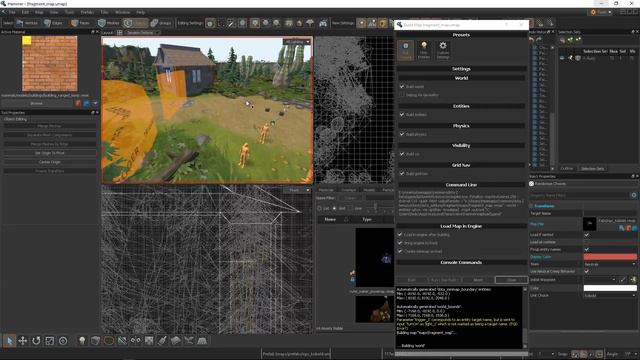Toggle the Build world checkbox
This screenshot has width=640, height=360.
pyautogui.click(x=402, y=87)
